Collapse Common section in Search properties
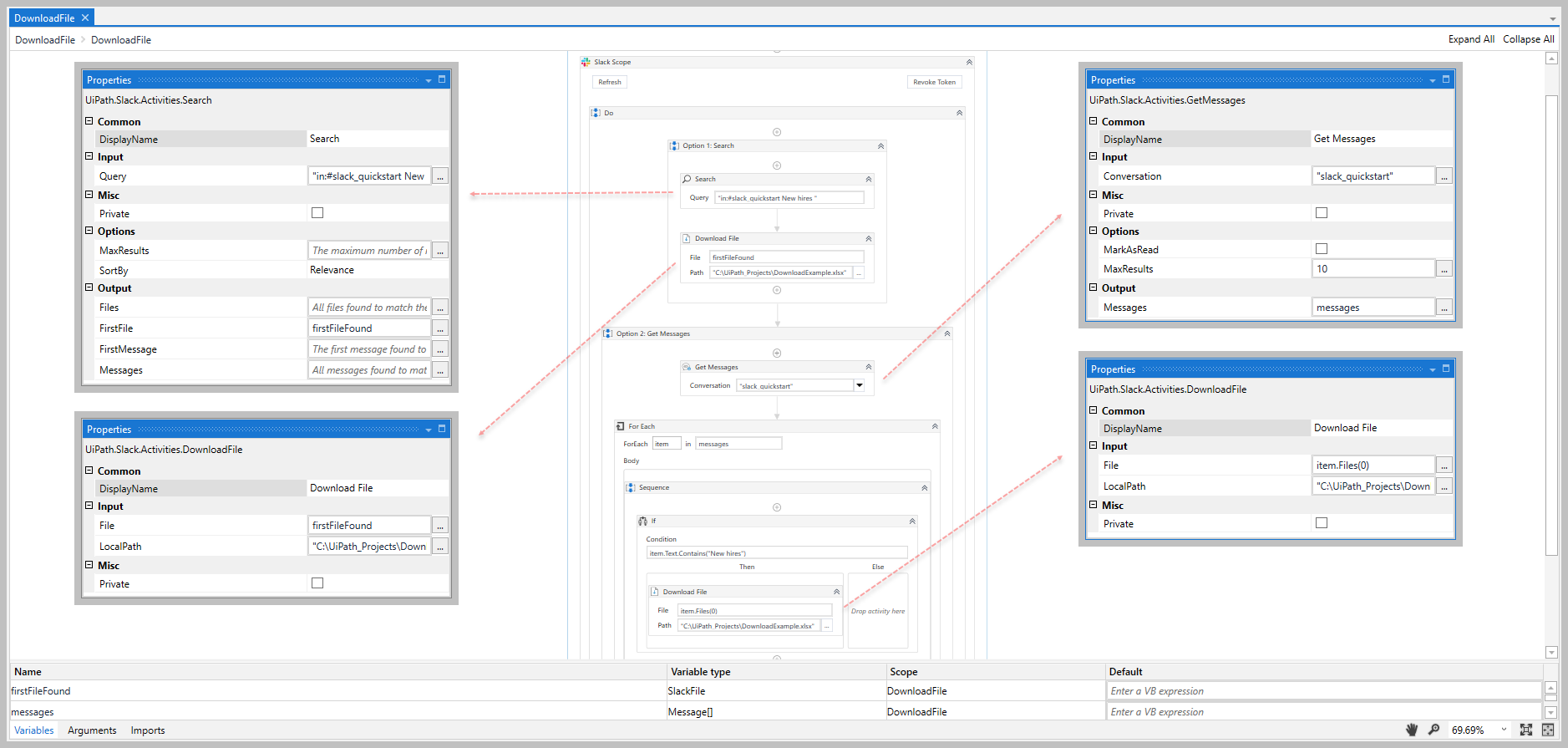This screenshot has height=748, width=1568. [89, 121]
